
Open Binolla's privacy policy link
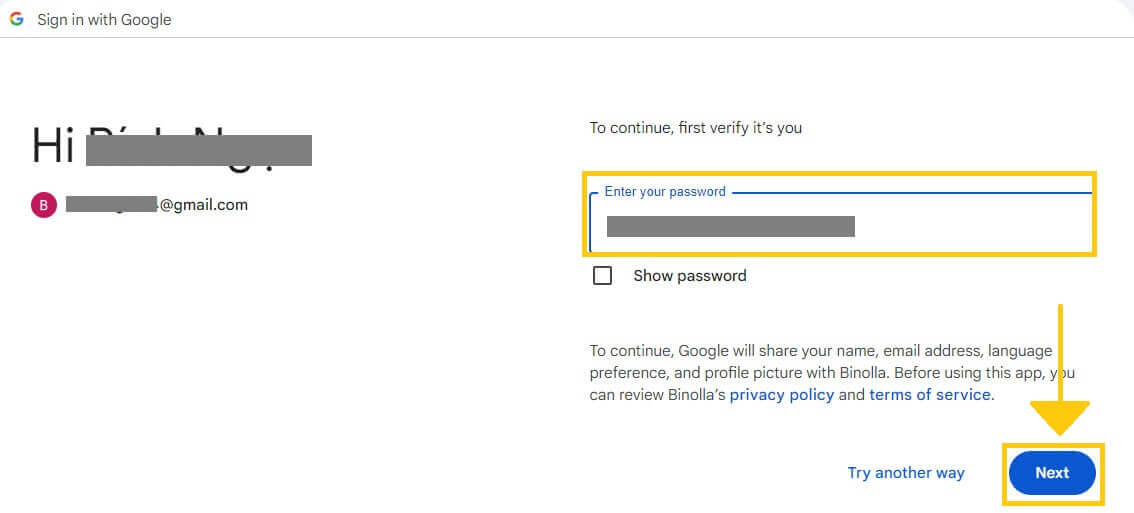pyautogui.click(x=781, y=395)
